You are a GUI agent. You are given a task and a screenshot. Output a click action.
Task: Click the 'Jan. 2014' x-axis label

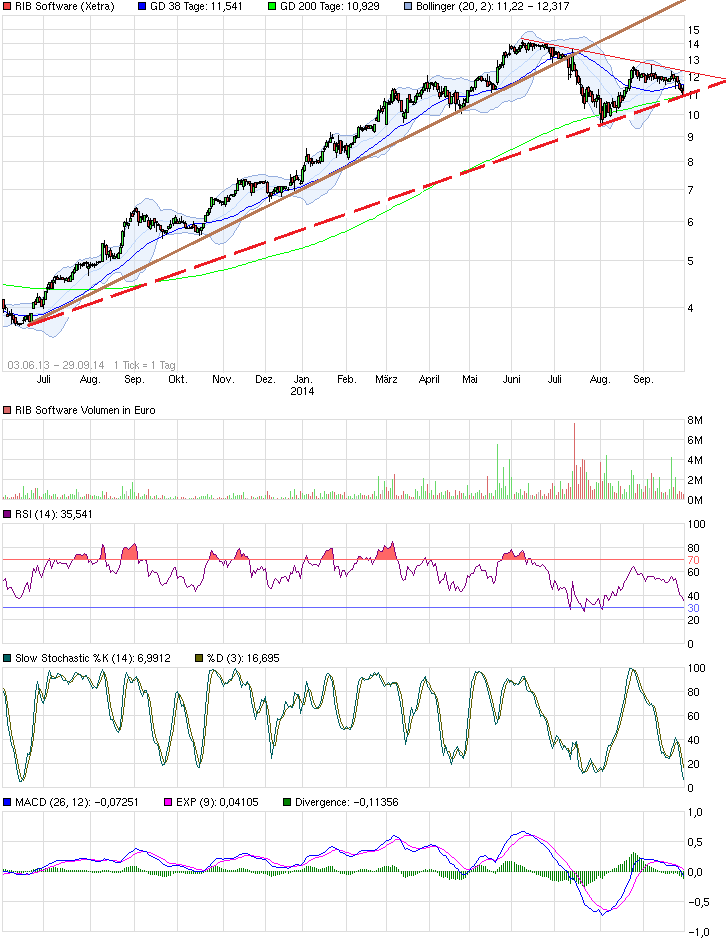(303, 385)
